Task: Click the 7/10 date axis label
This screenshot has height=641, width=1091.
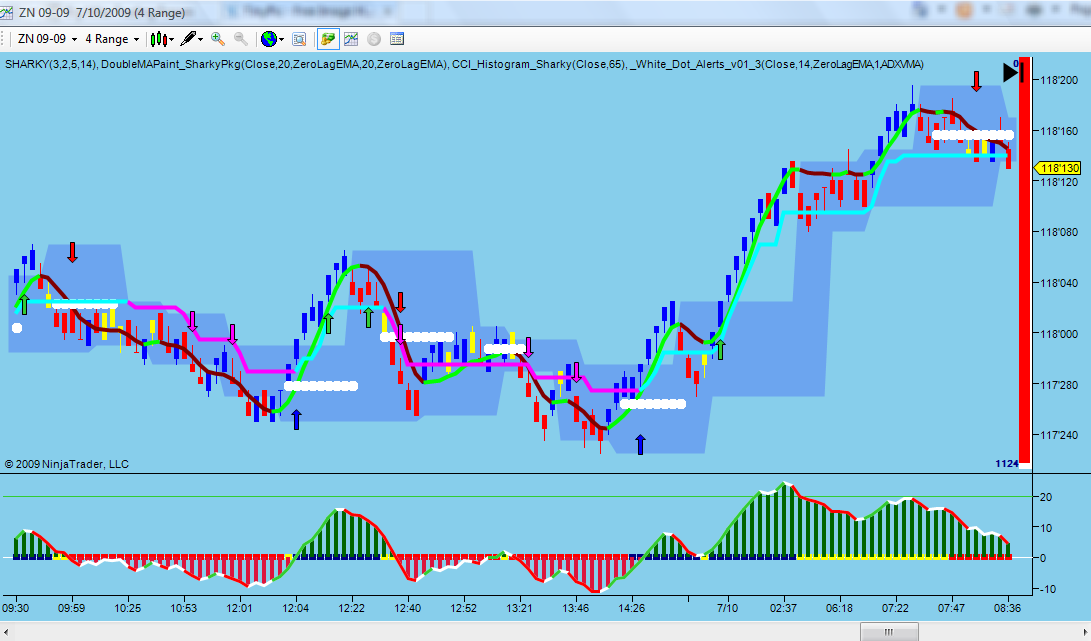Action: click(727, 608)
